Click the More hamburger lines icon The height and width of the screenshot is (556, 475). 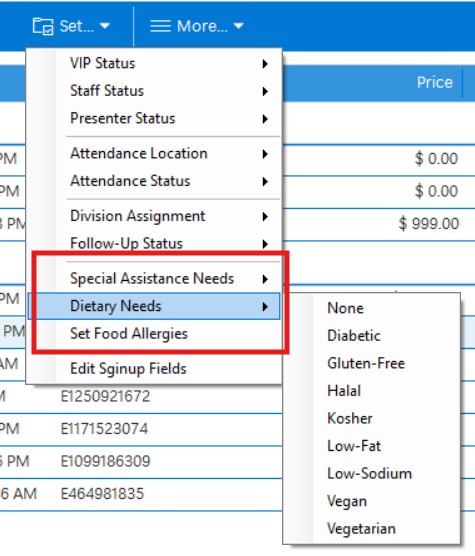pos(160,26)
